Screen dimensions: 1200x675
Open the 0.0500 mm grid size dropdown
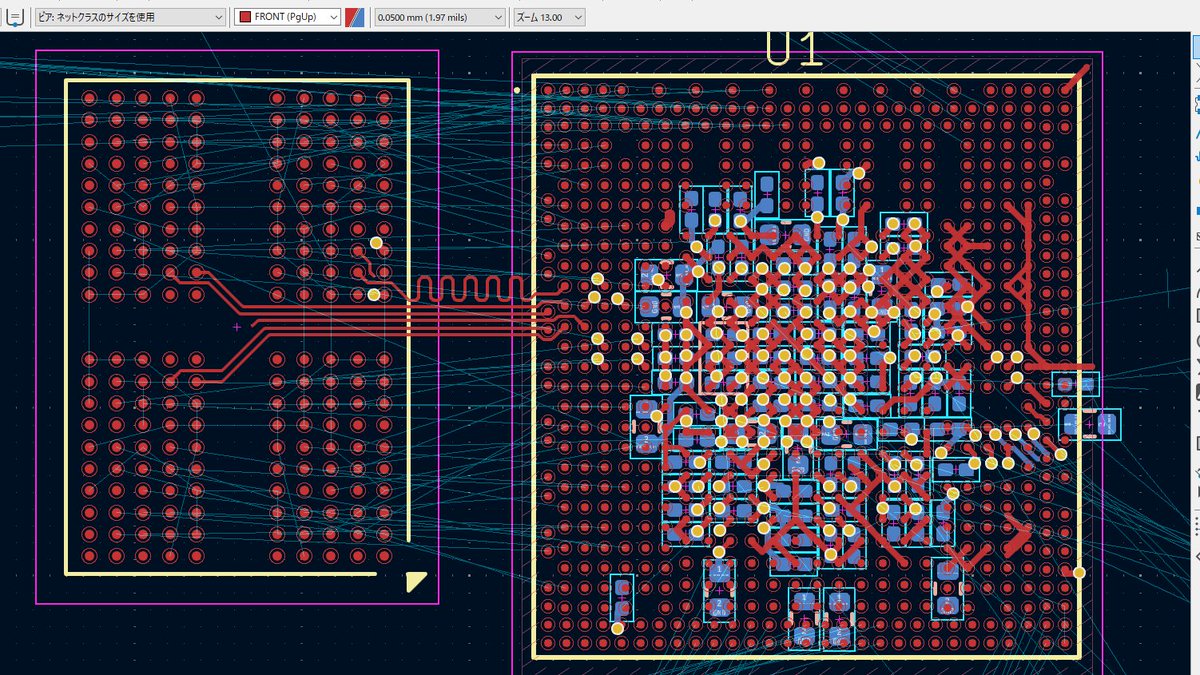[440, 17]
